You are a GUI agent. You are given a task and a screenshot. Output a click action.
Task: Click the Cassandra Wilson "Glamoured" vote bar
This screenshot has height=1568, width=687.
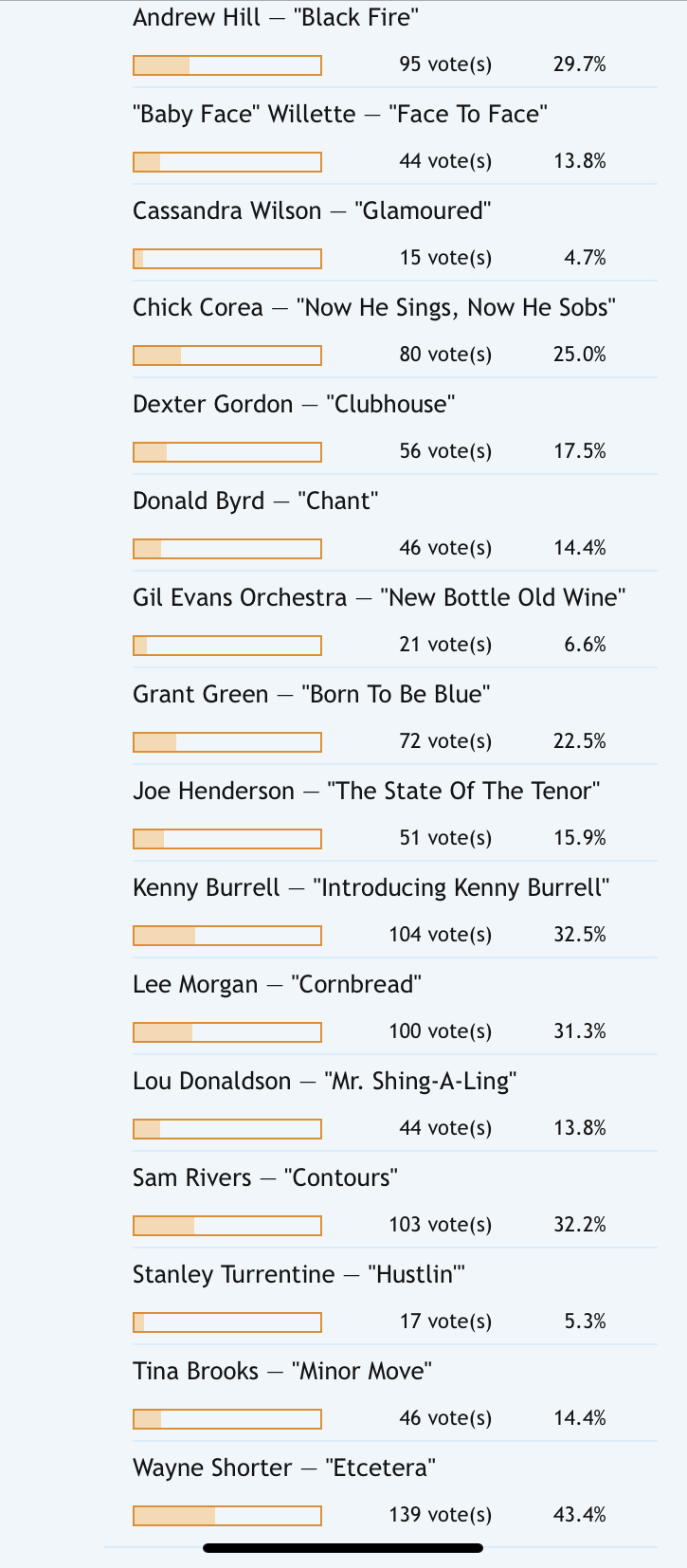tap(227, 259)
